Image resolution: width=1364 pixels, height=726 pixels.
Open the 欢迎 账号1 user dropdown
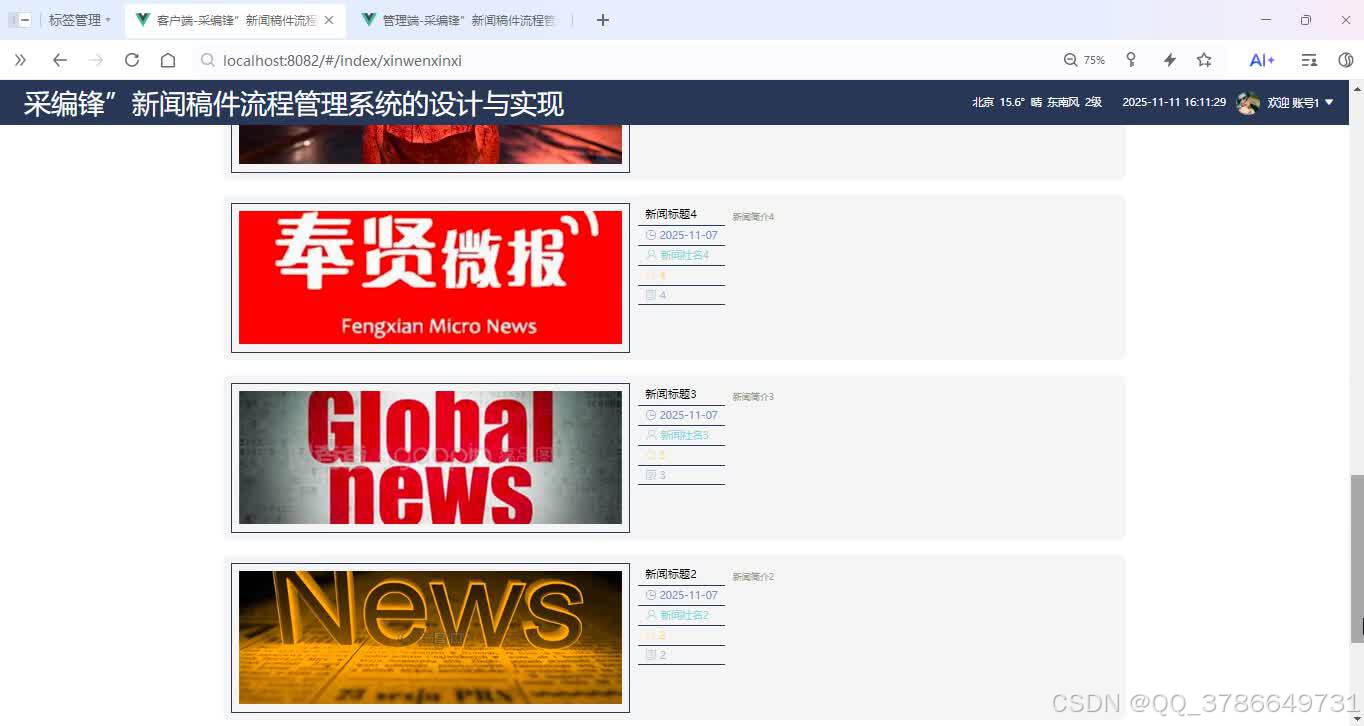pos(1300,102)
